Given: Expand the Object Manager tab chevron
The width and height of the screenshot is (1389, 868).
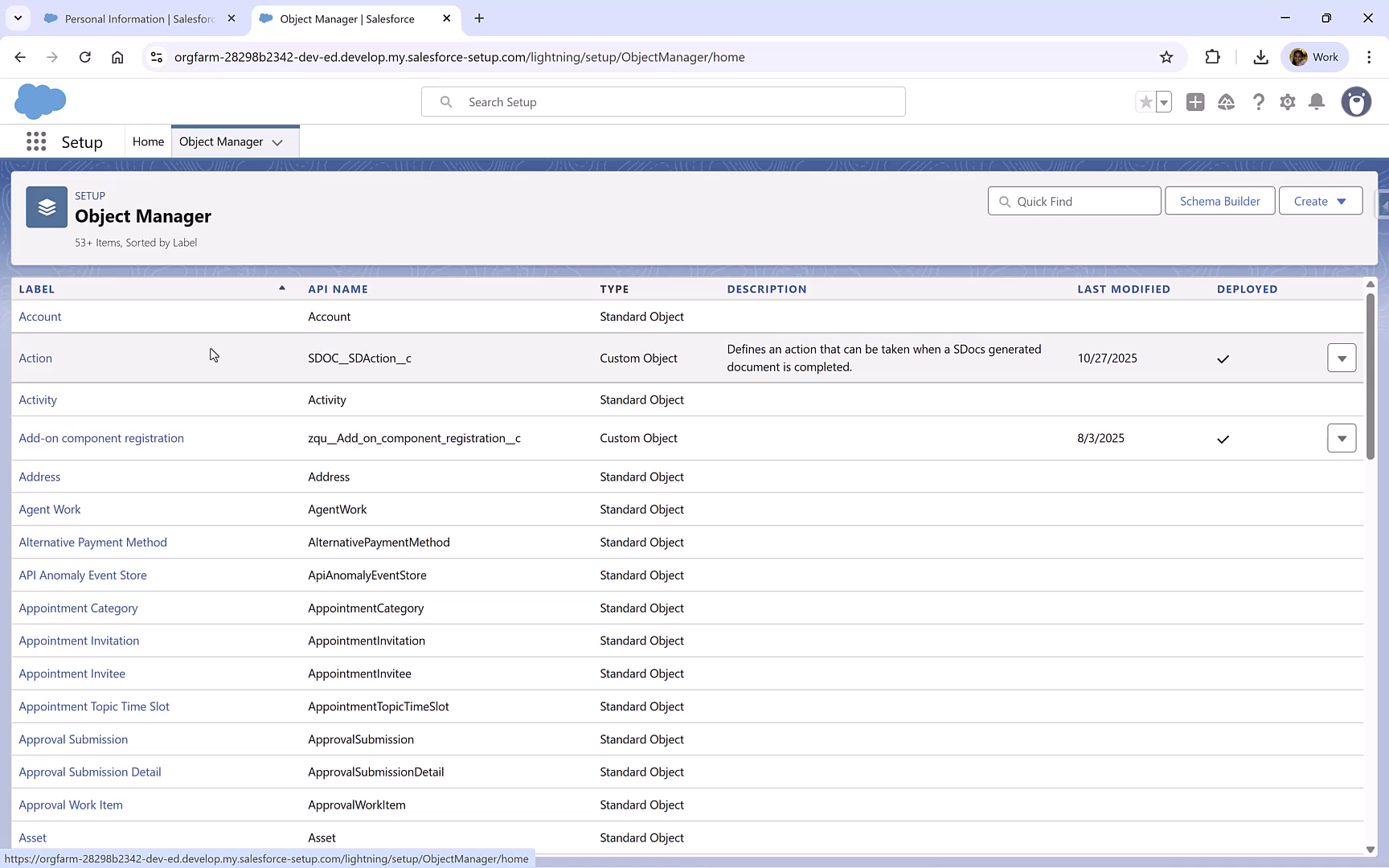Looking at the screenshot, I should pyautogui.click(x=277, y=141).
